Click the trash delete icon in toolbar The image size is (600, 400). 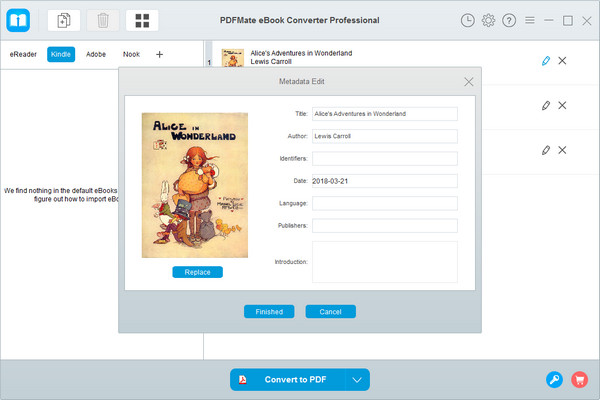(103, 20)
